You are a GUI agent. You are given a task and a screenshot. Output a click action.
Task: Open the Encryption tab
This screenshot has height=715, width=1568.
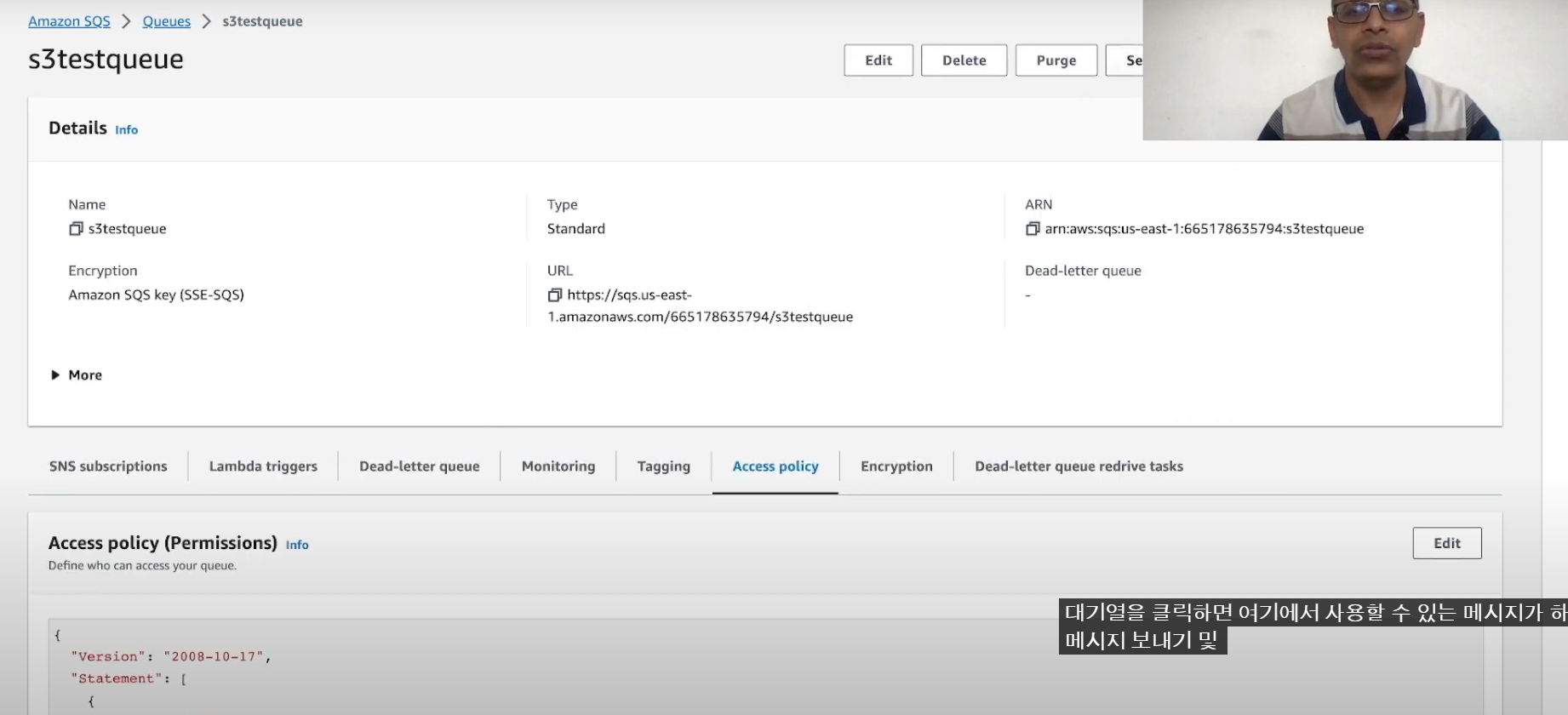pyautogui.click(x=896, y=466)
